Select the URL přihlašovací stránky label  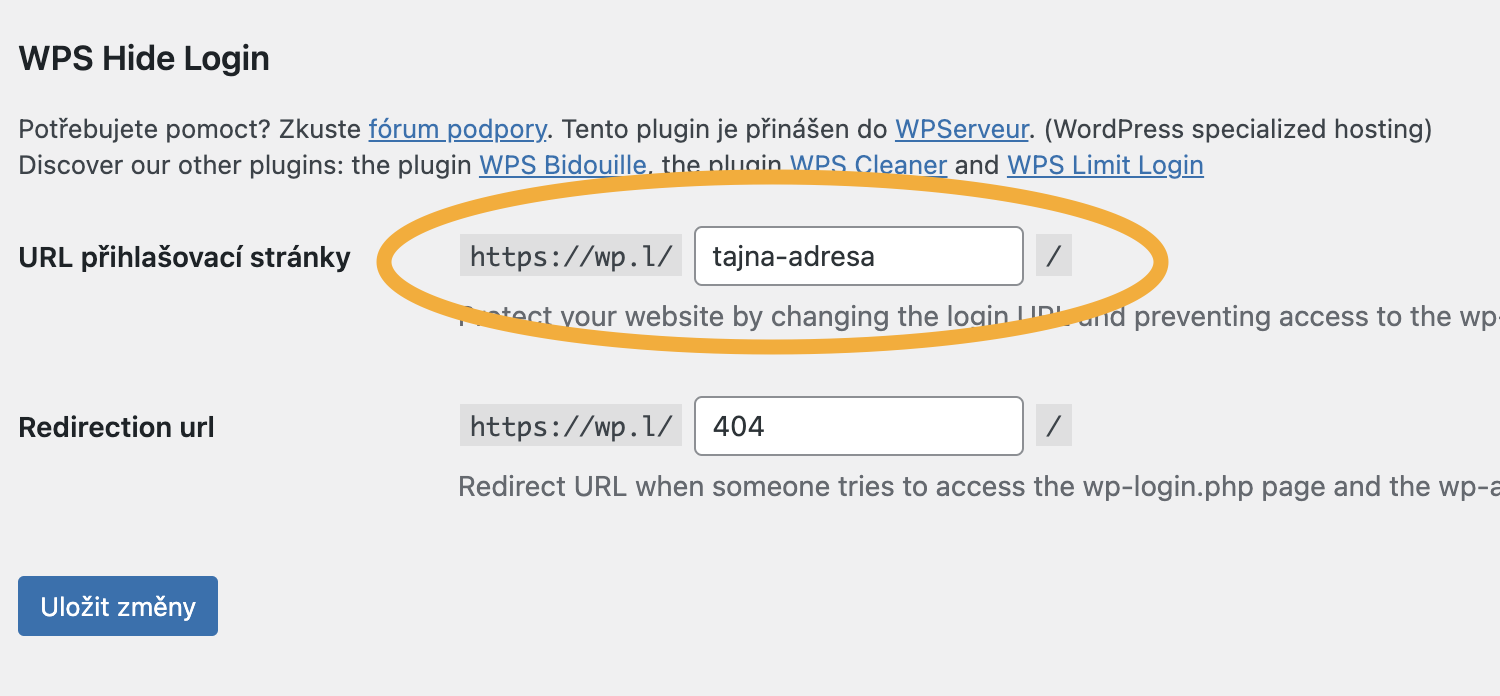[185, 257]
